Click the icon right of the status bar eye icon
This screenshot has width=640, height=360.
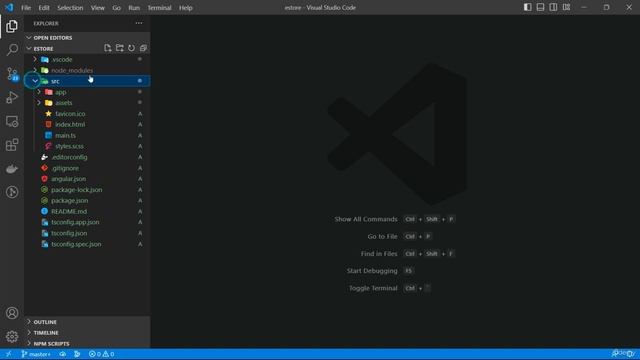click(x=77, y=354)
